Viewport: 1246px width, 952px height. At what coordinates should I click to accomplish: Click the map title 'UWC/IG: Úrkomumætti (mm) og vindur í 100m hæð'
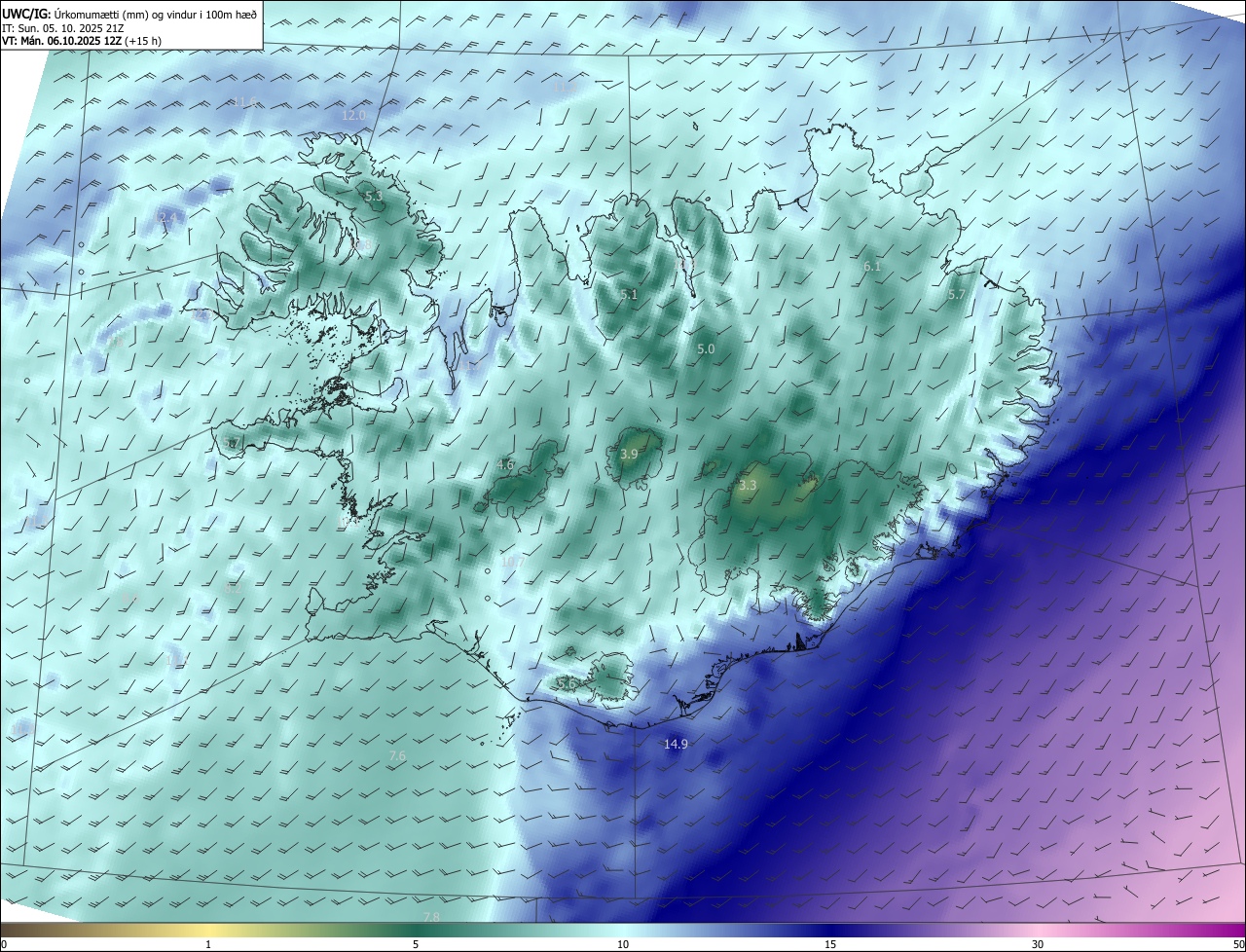click(129, 13)
